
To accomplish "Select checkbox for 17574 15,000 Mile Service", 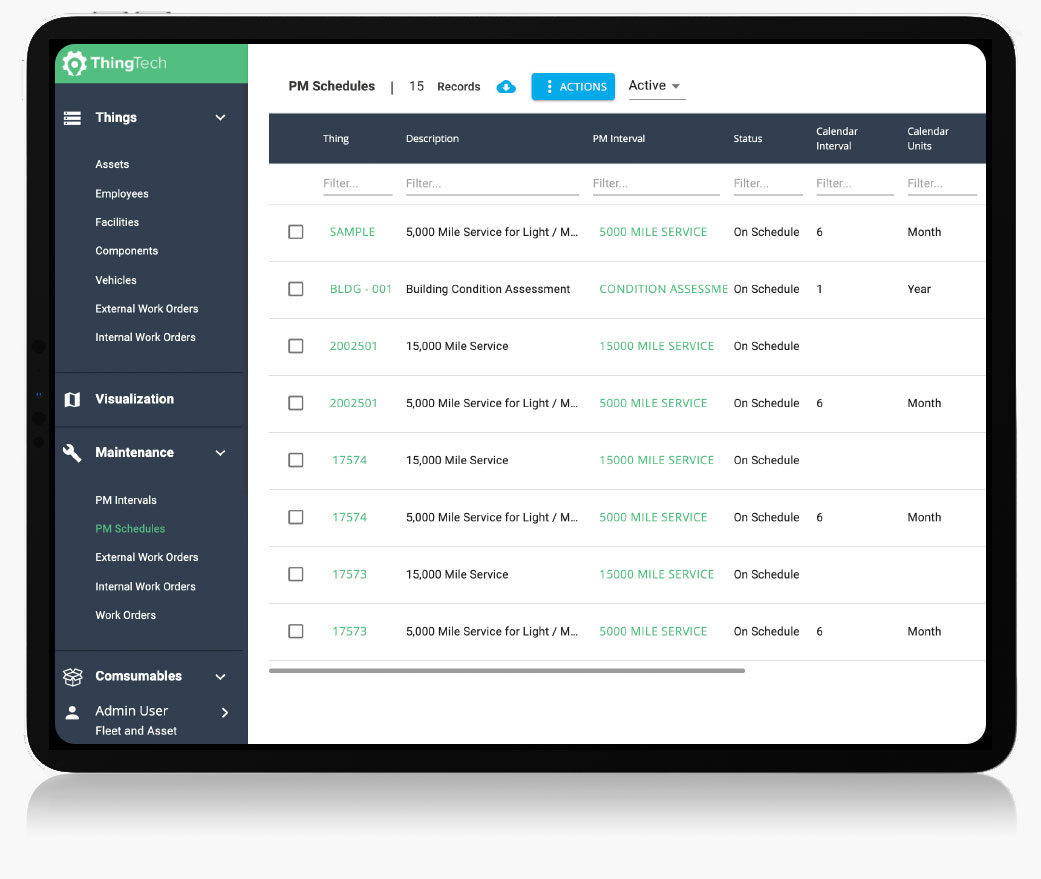I will (x=296, y=460).
